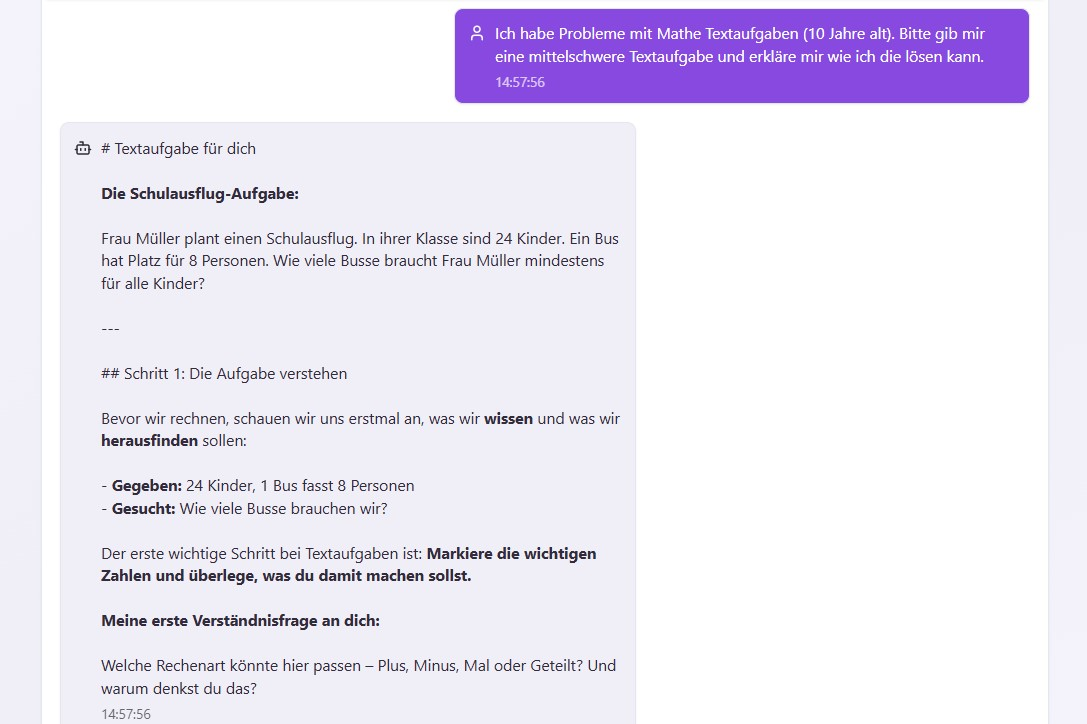Viewport: 1087px width, 724px height.
Task: Select 'Meine erste Verständnisfrage an dich:'
Action: click(245, 620)
